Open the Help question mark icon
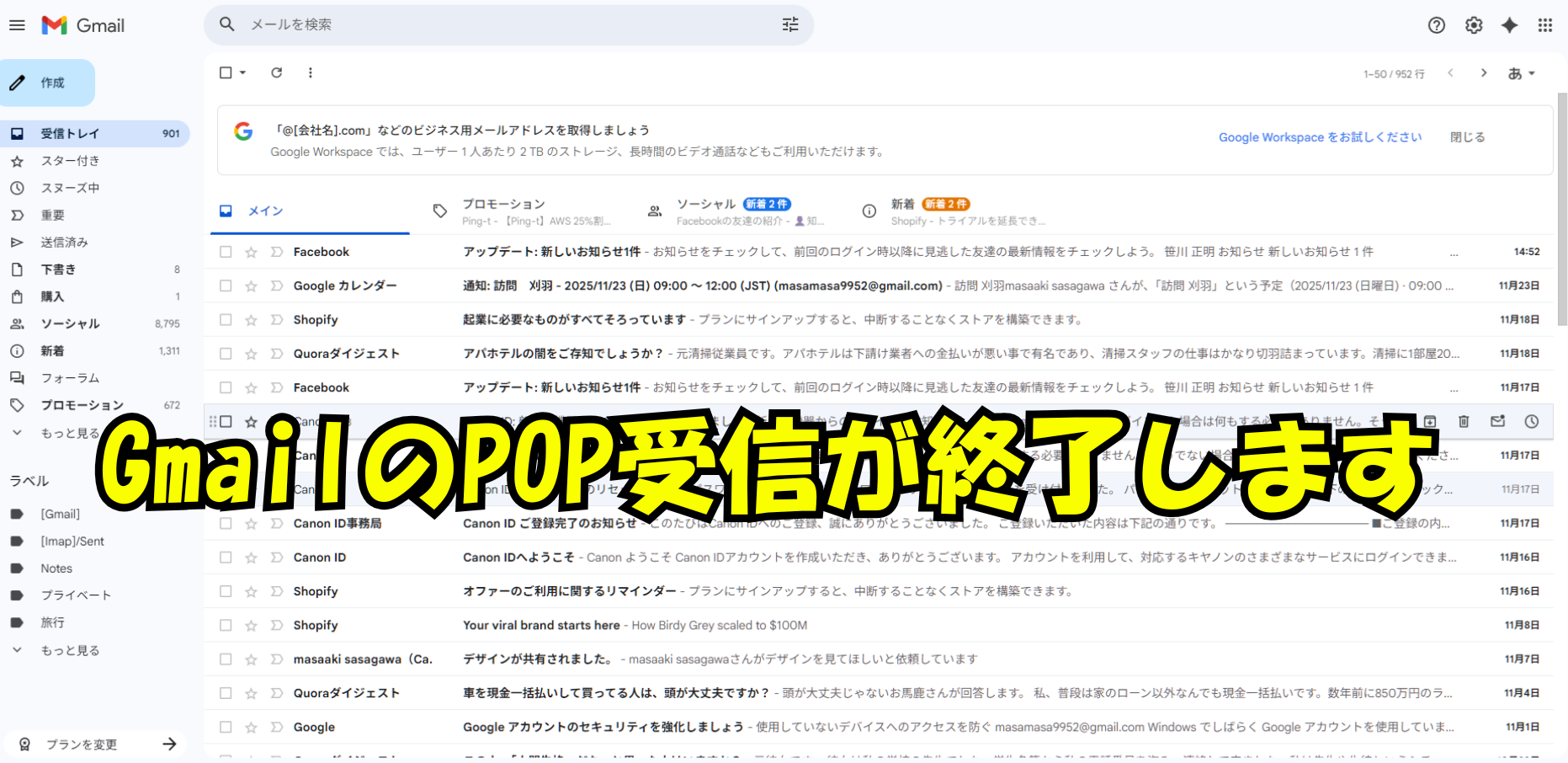The height and width of the screenshot is (763, 1568). point(1436,25)
